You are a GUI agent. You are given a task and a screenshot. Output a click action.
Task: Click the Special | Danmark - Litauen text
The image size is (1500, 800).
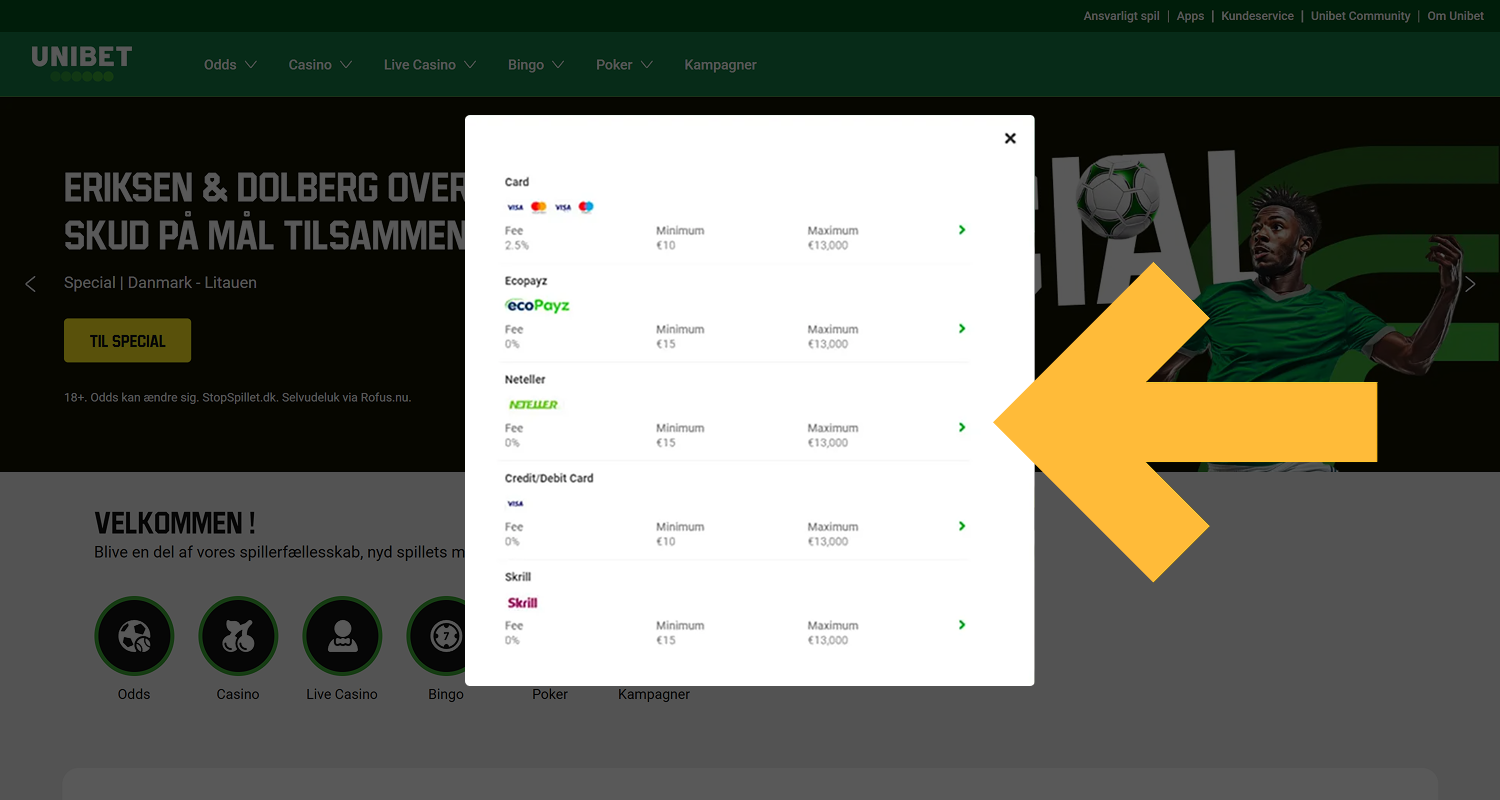tap(160, 283)
